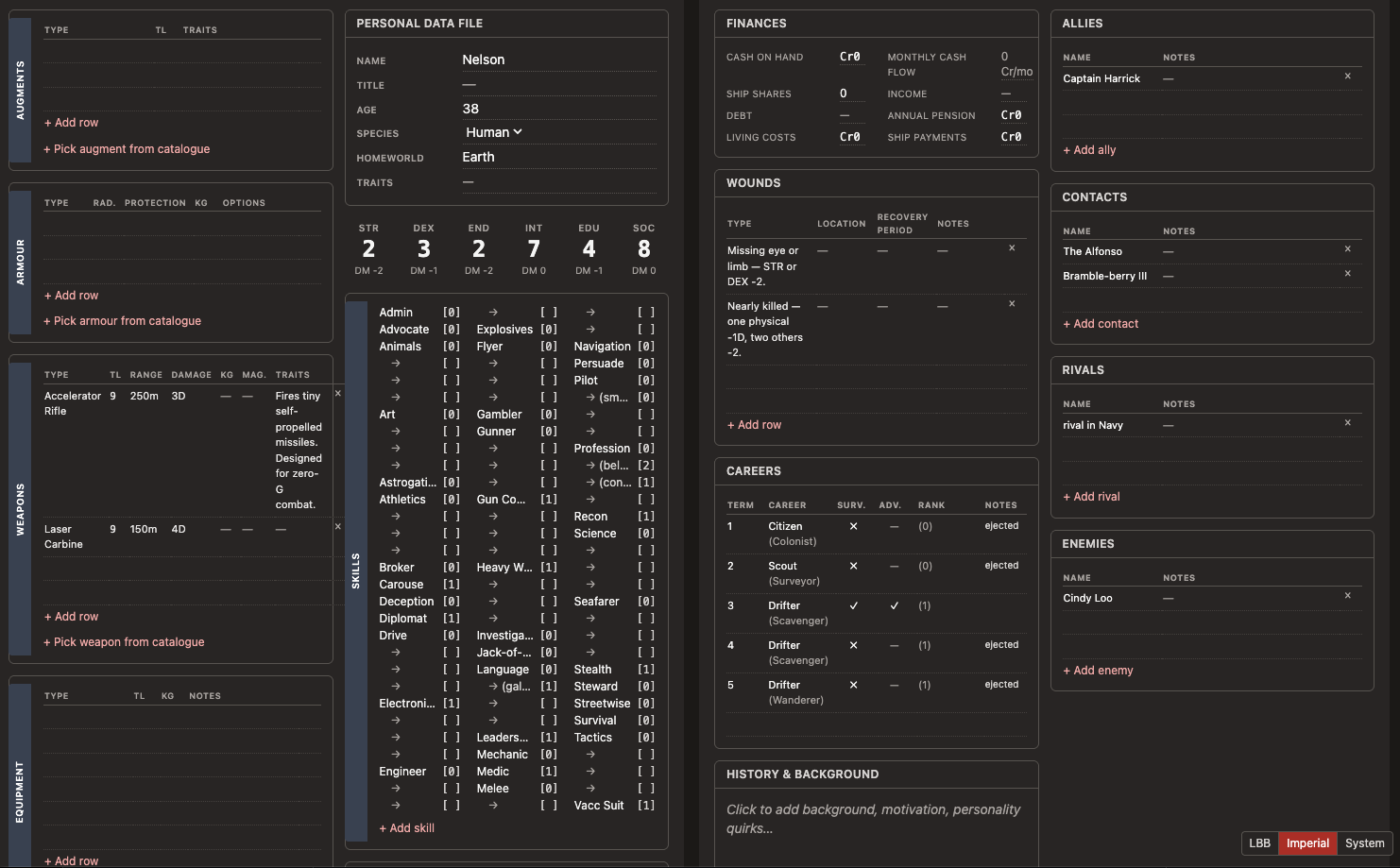Edit the empty Title field

click(559, 84)
